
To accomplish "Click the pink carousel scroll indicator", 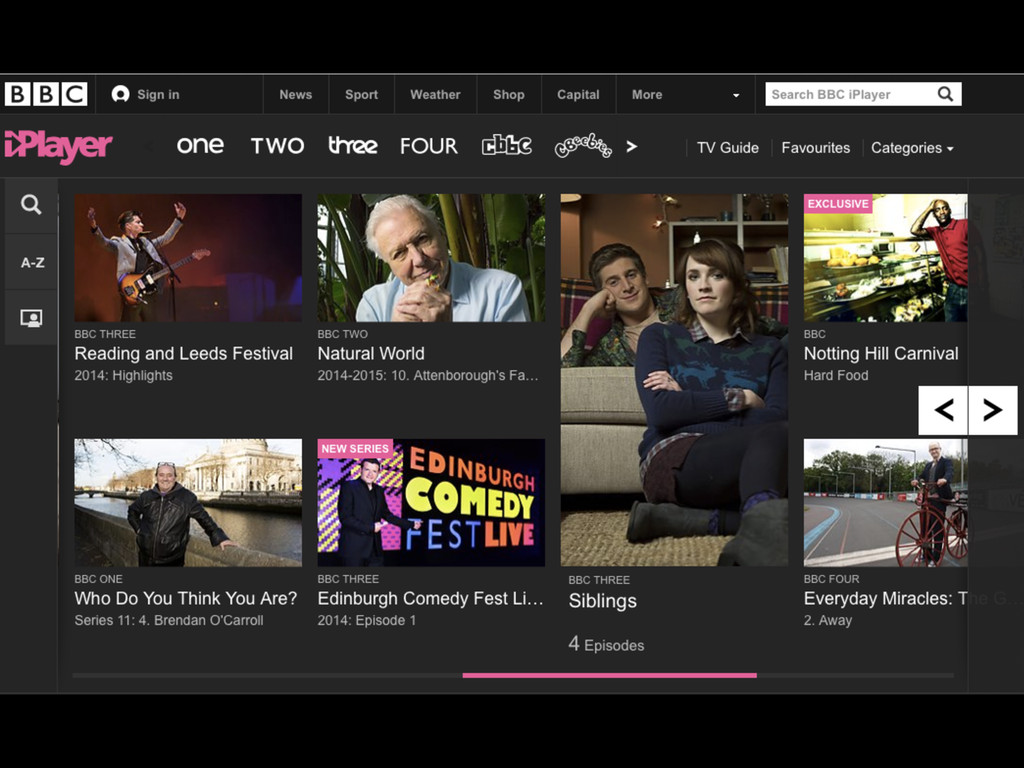I will [x=609, y=675].
